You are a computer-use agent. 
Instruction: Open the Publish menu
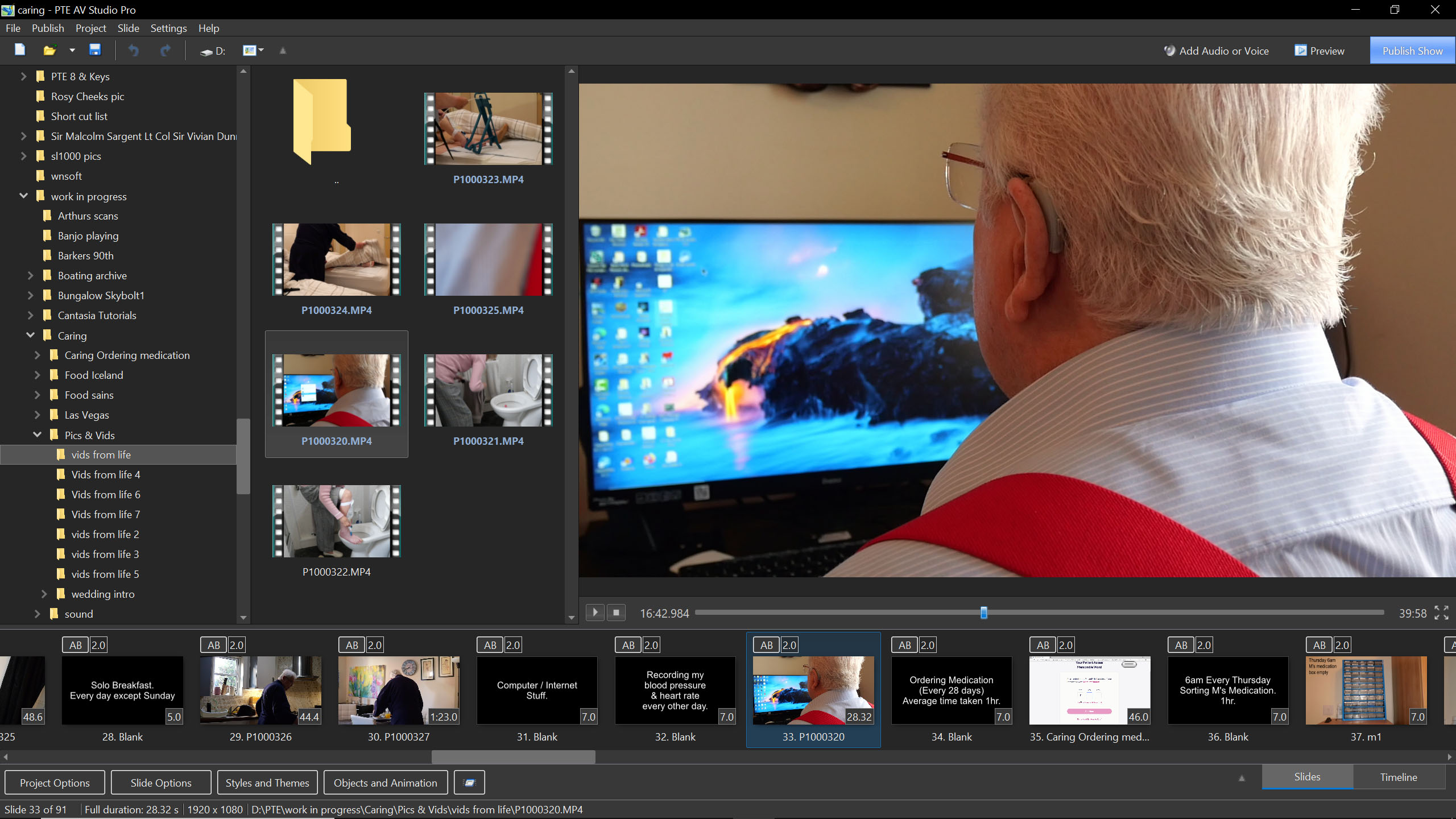[48, 28]
